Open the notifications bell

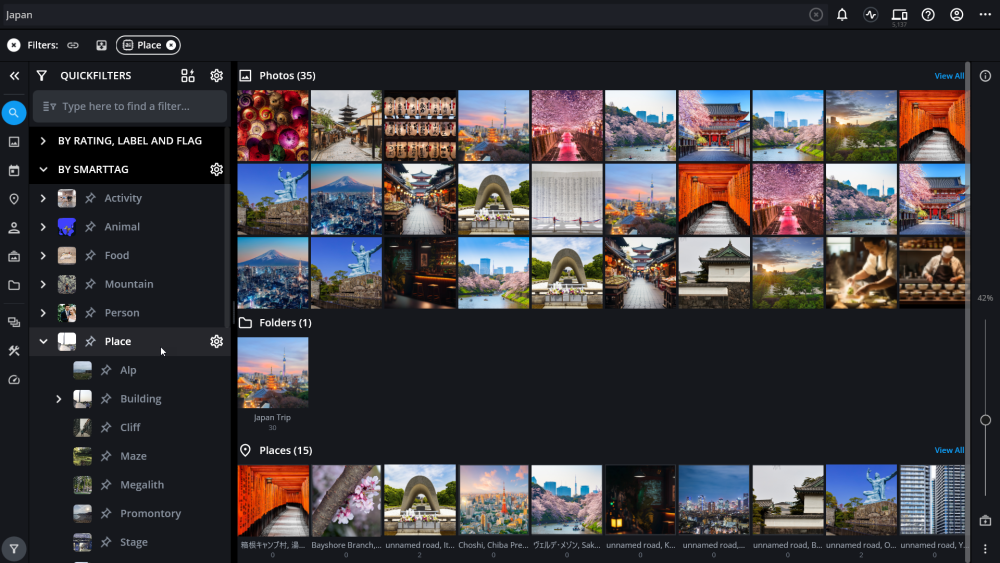pyautogui.click(x=842, y=15)
